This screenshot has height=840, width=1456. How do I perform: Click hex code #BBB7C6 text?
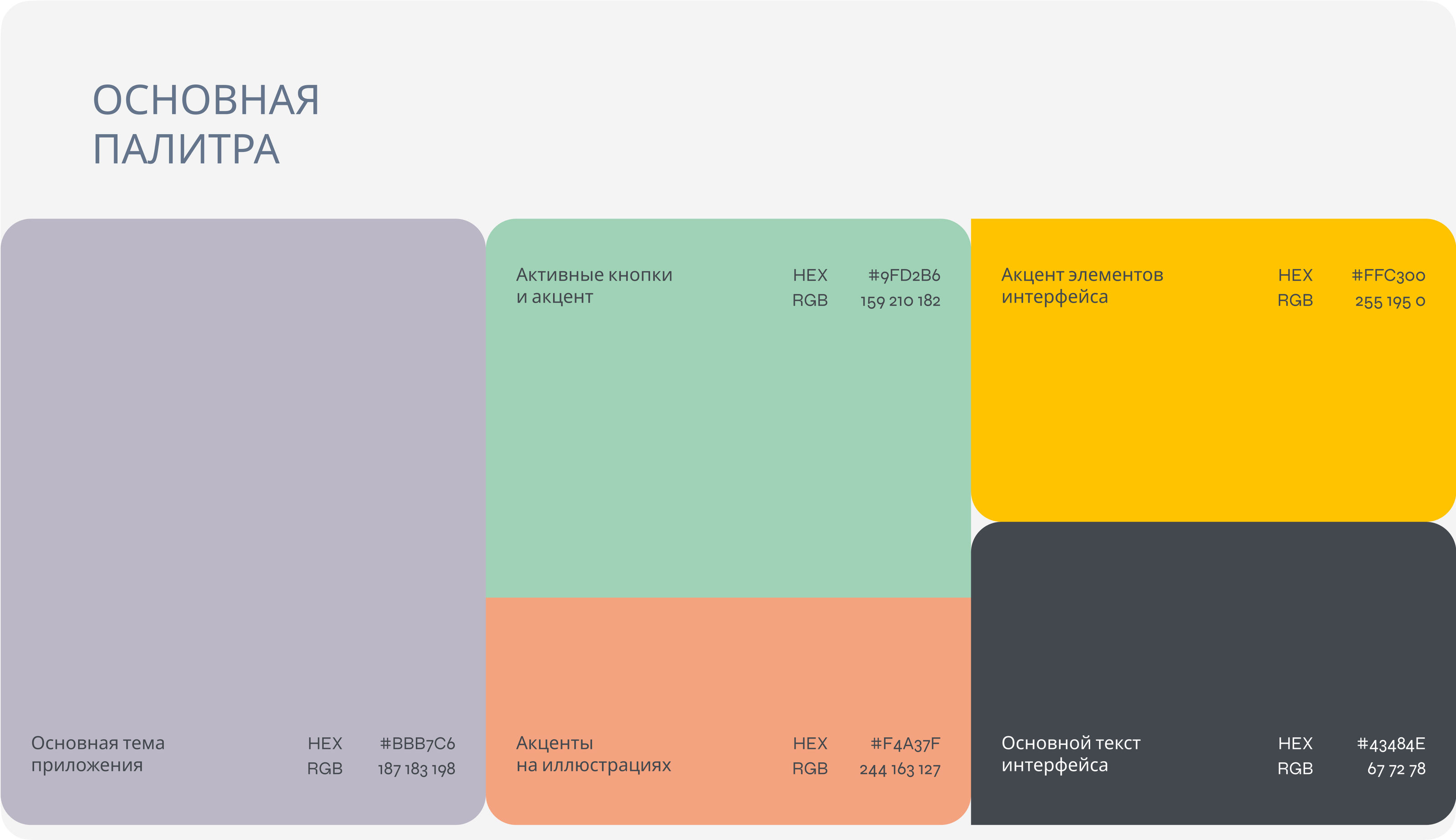[417, 744]
